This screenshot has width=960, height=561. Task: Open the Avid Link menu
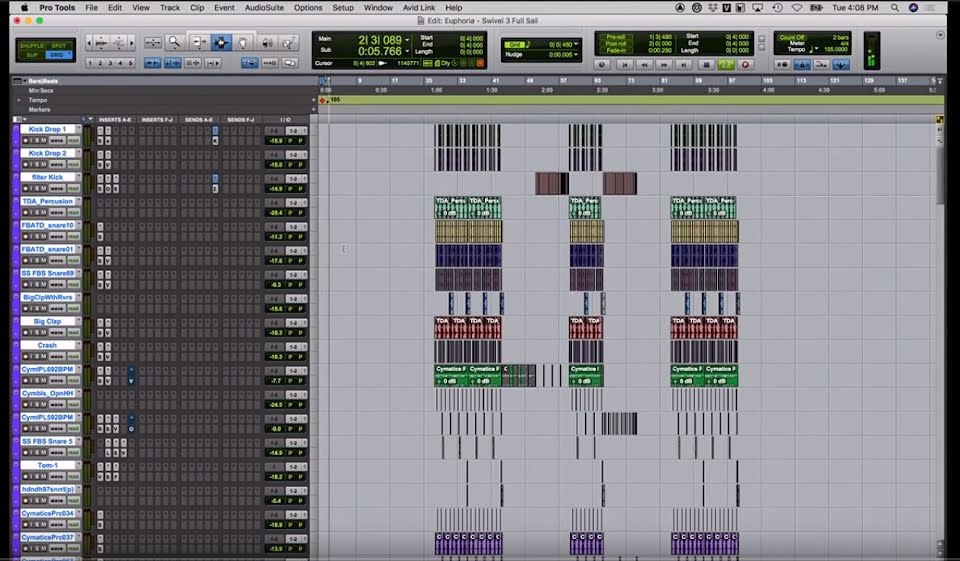[419, 8]
